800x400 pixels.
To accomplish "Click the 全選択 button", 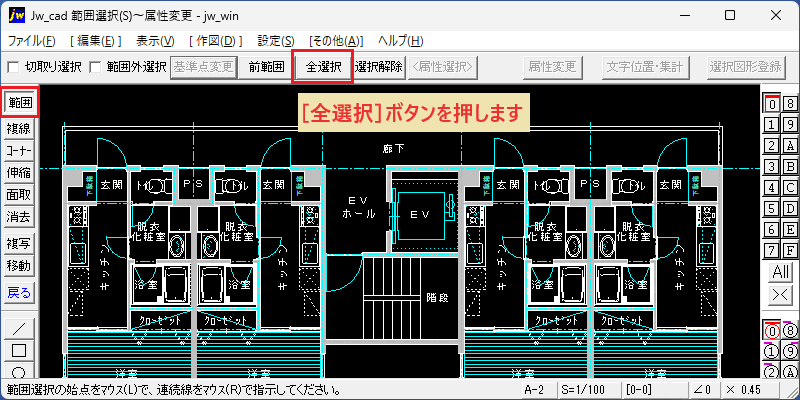I will (x=322, y=67).
